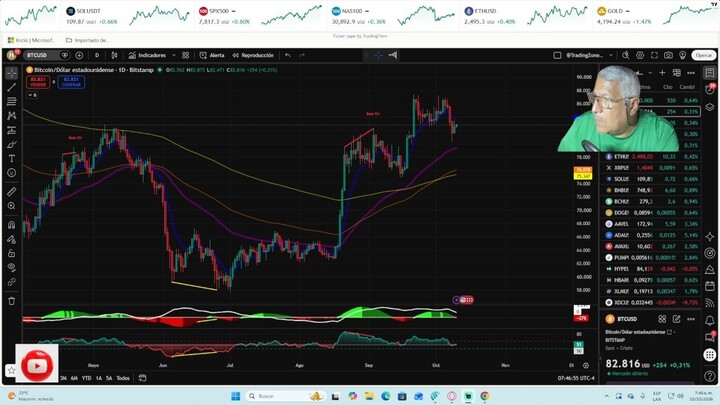
Task: Toggle stay in drawing mode
Action: point(11,239)
